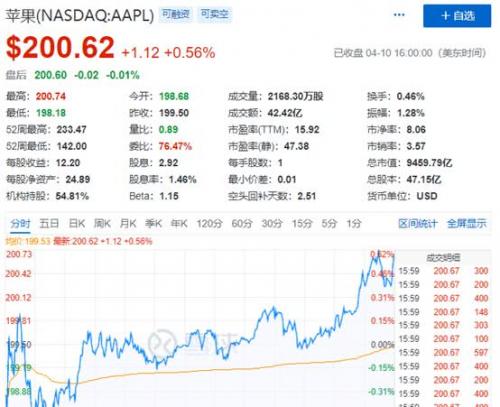Viewport: 500px width, 407px height.
Task: Click the 市净率 value 8.06
Action: 416,129
